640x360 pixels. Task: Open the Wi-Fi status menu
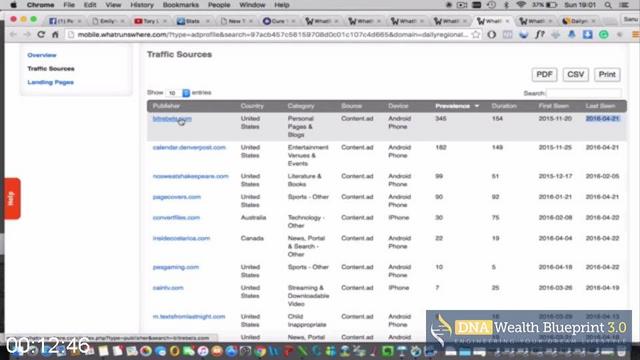pos(521,5)
